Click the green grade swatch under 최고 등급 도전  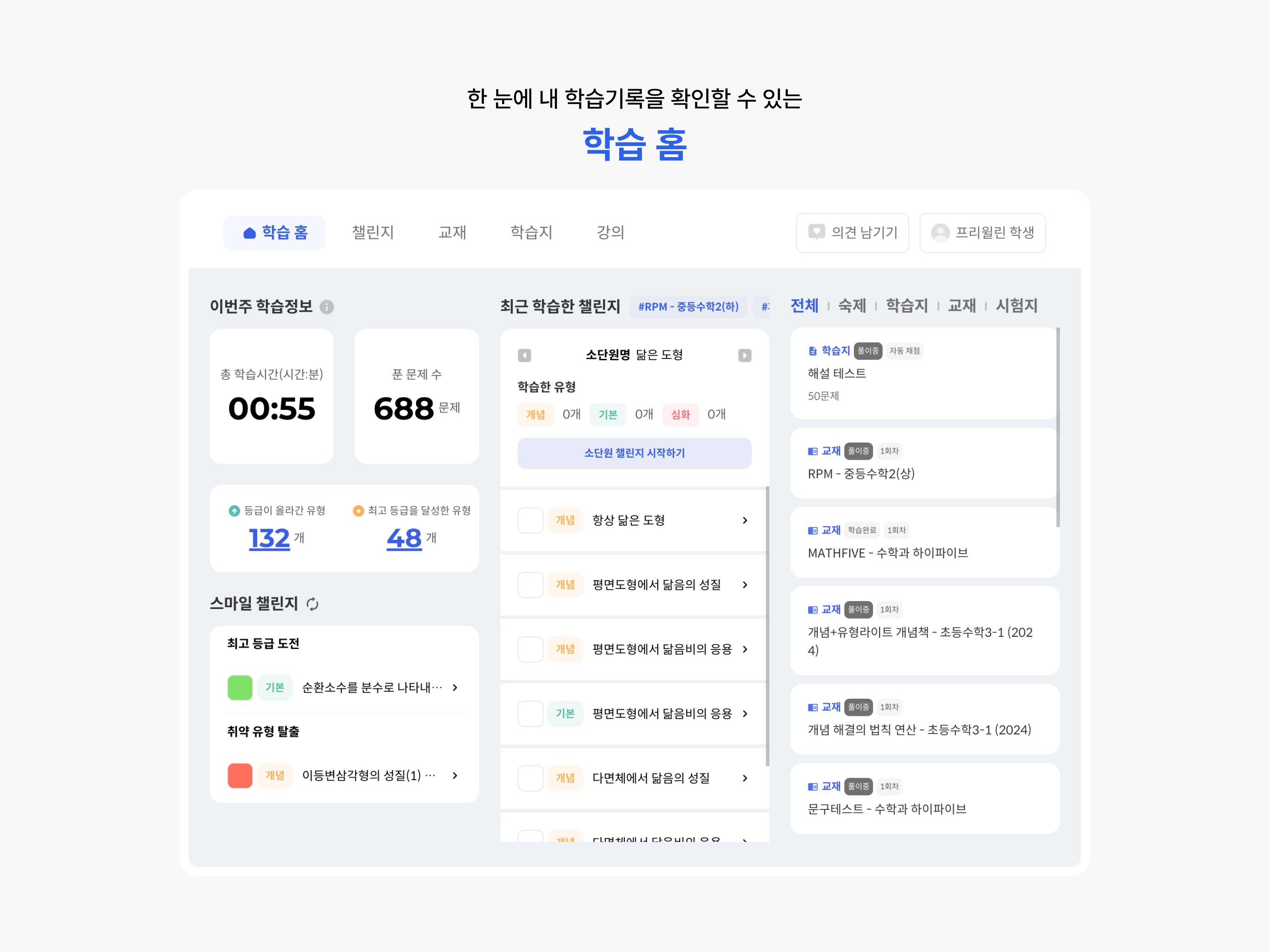[x=240, y=688]
